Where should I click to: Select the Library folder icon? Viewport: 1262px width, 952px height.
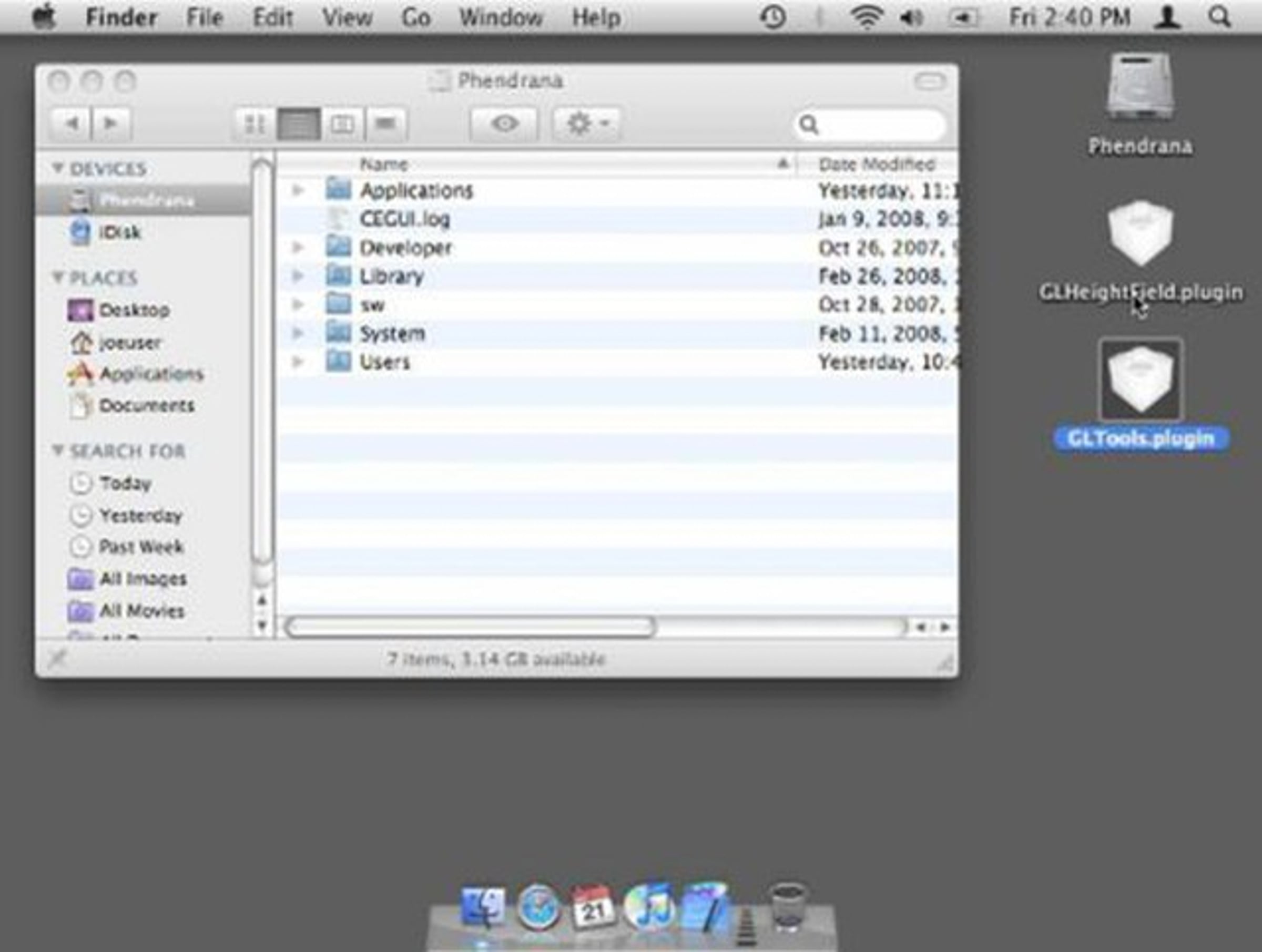tap(338, 275)
